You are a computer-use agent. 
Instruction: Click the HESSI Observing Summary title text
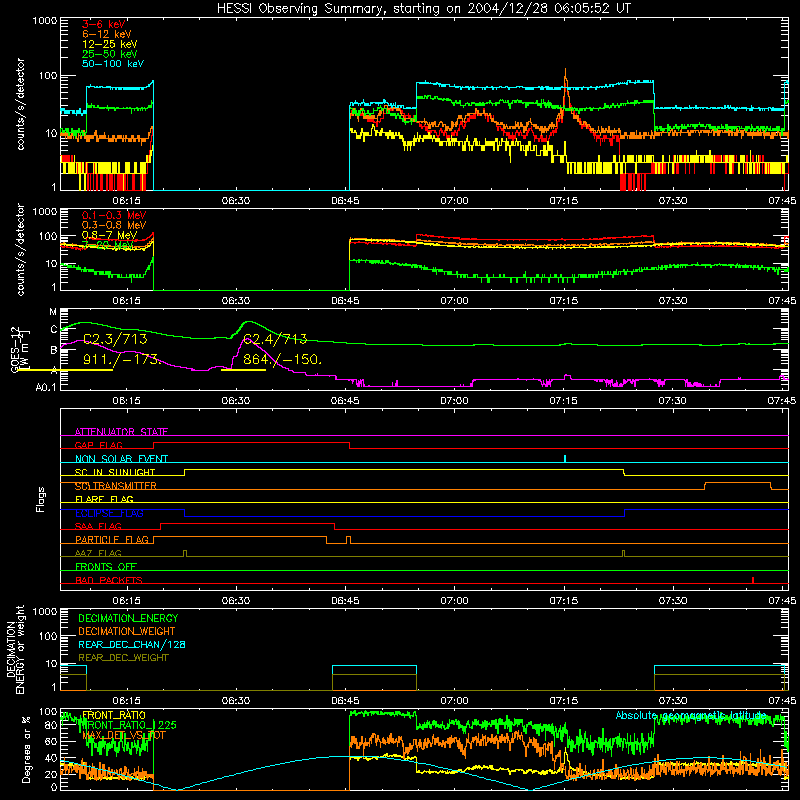(423, 9)
